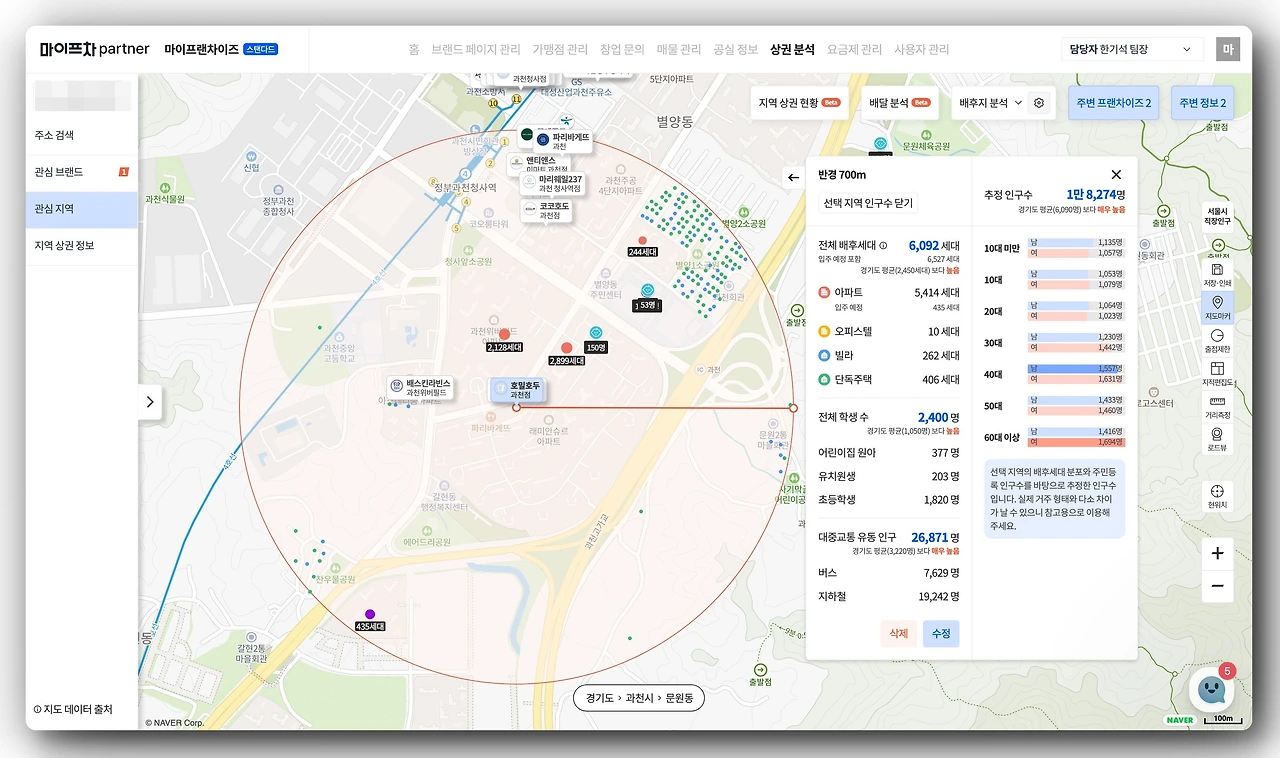
Task: Click the back arrow beside the radius panel
Action: tap(793, 178)
